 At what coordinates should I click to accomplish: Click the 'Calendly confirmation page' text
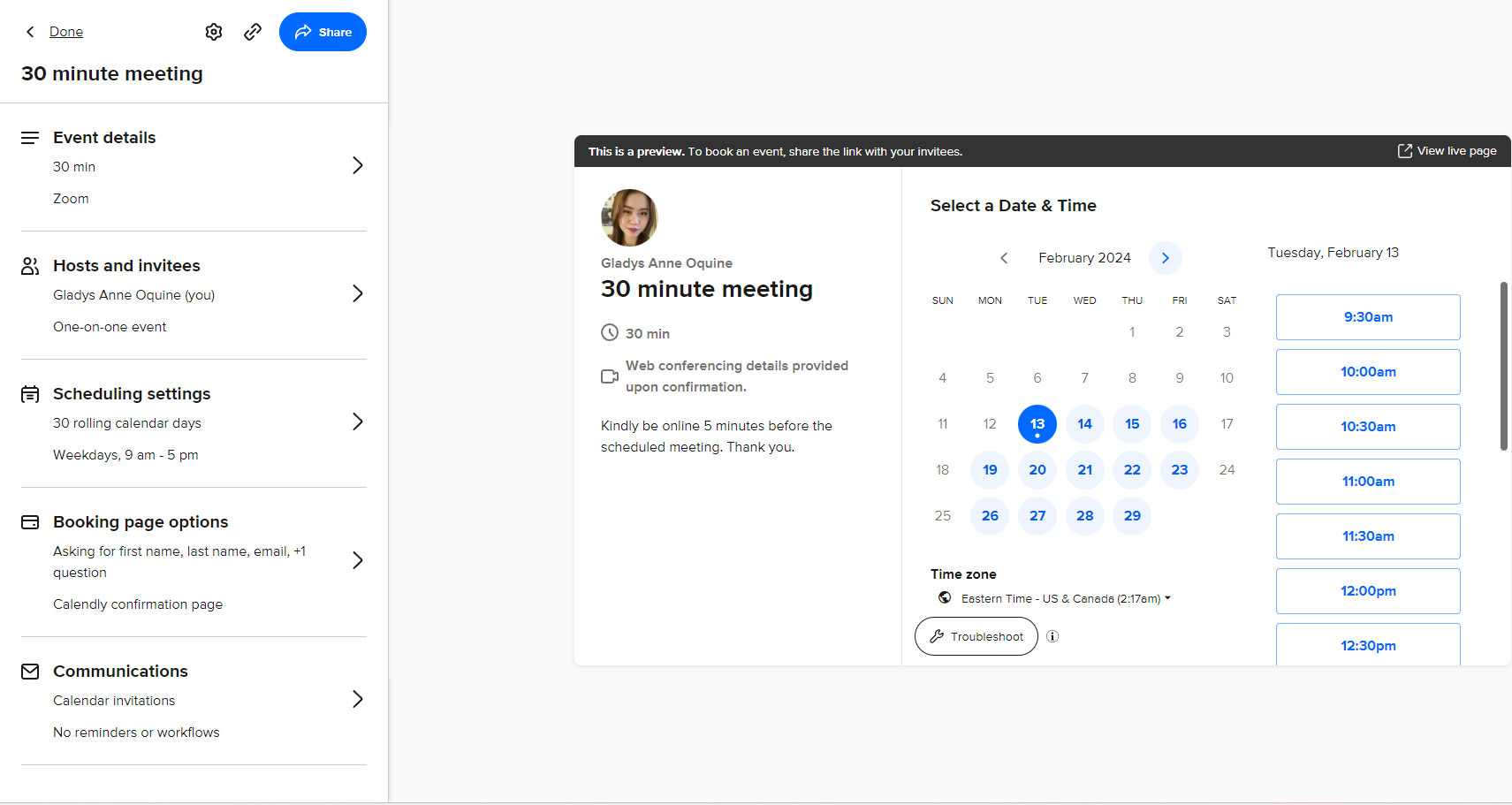[x=138, y=604]
